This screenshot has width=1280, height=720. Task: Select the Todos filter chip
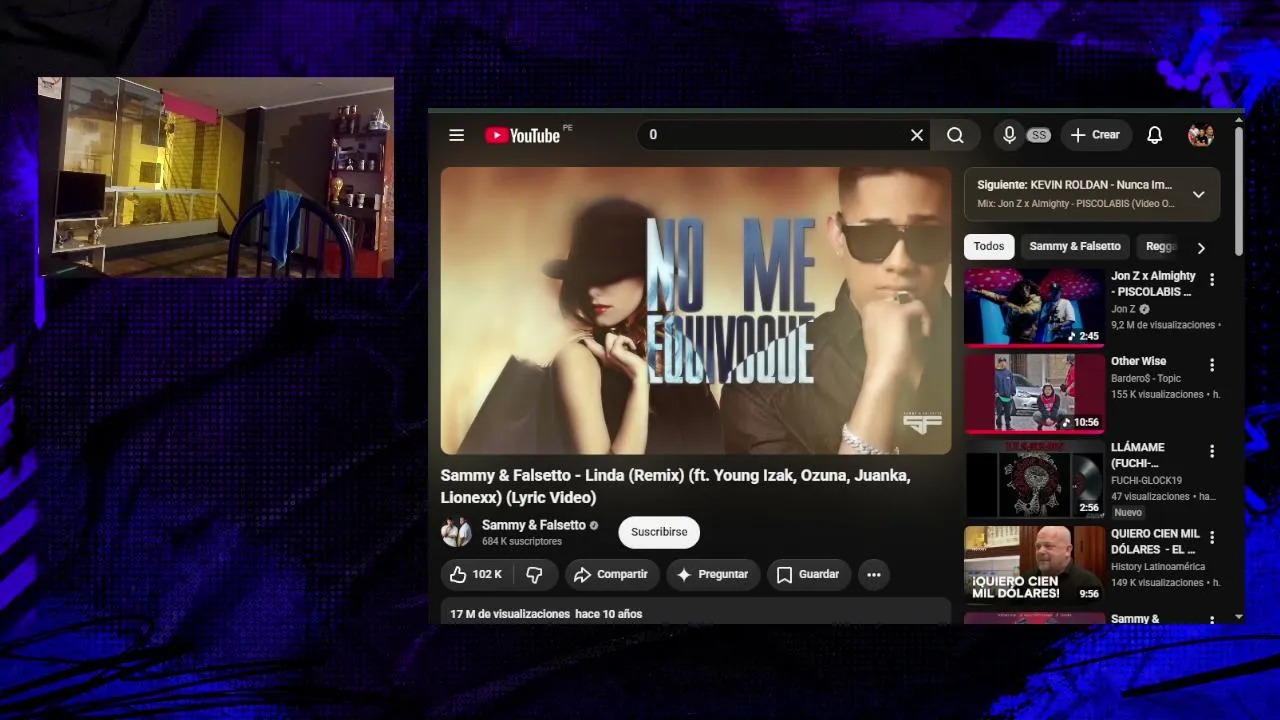(x=989, y=246)
